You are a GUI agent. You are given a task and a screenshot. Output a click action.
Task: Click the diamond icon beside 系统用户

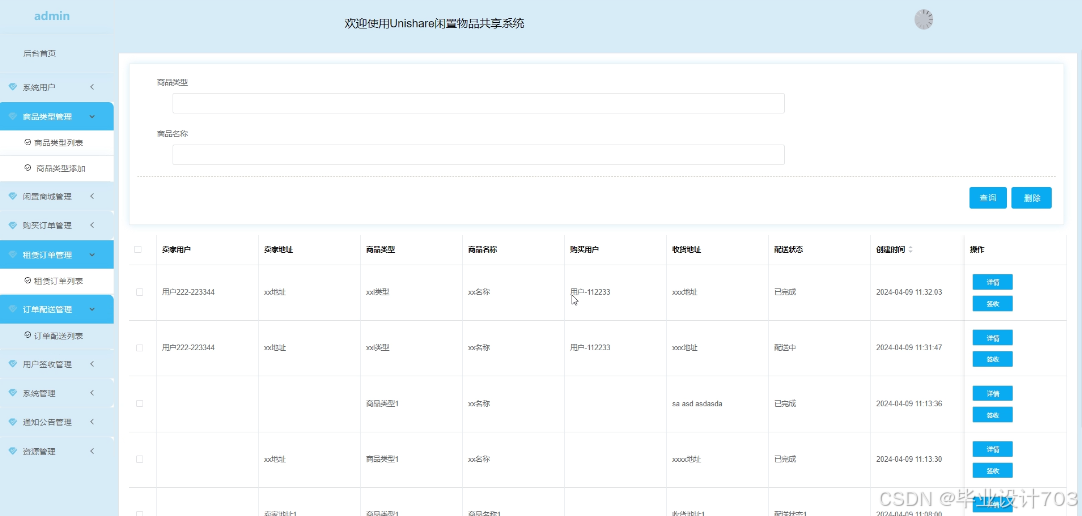(12, 87)
